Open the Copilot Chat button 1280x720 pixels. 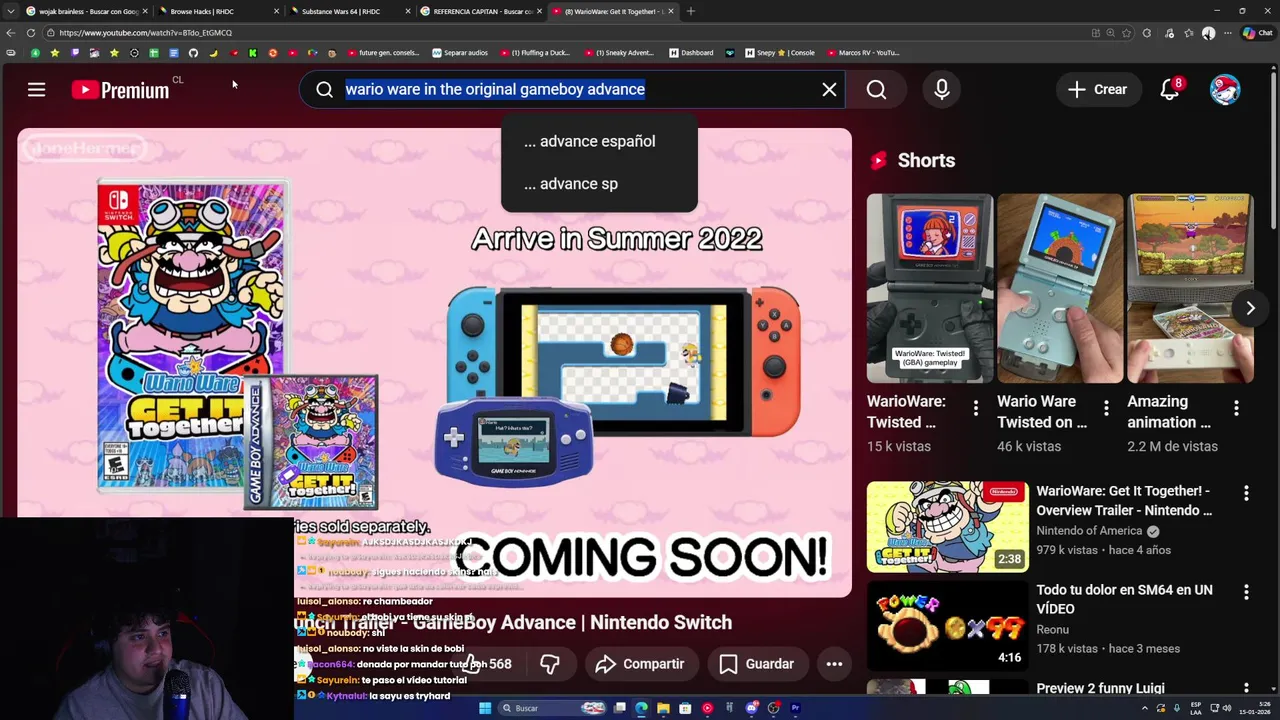tap(1257, 33)
